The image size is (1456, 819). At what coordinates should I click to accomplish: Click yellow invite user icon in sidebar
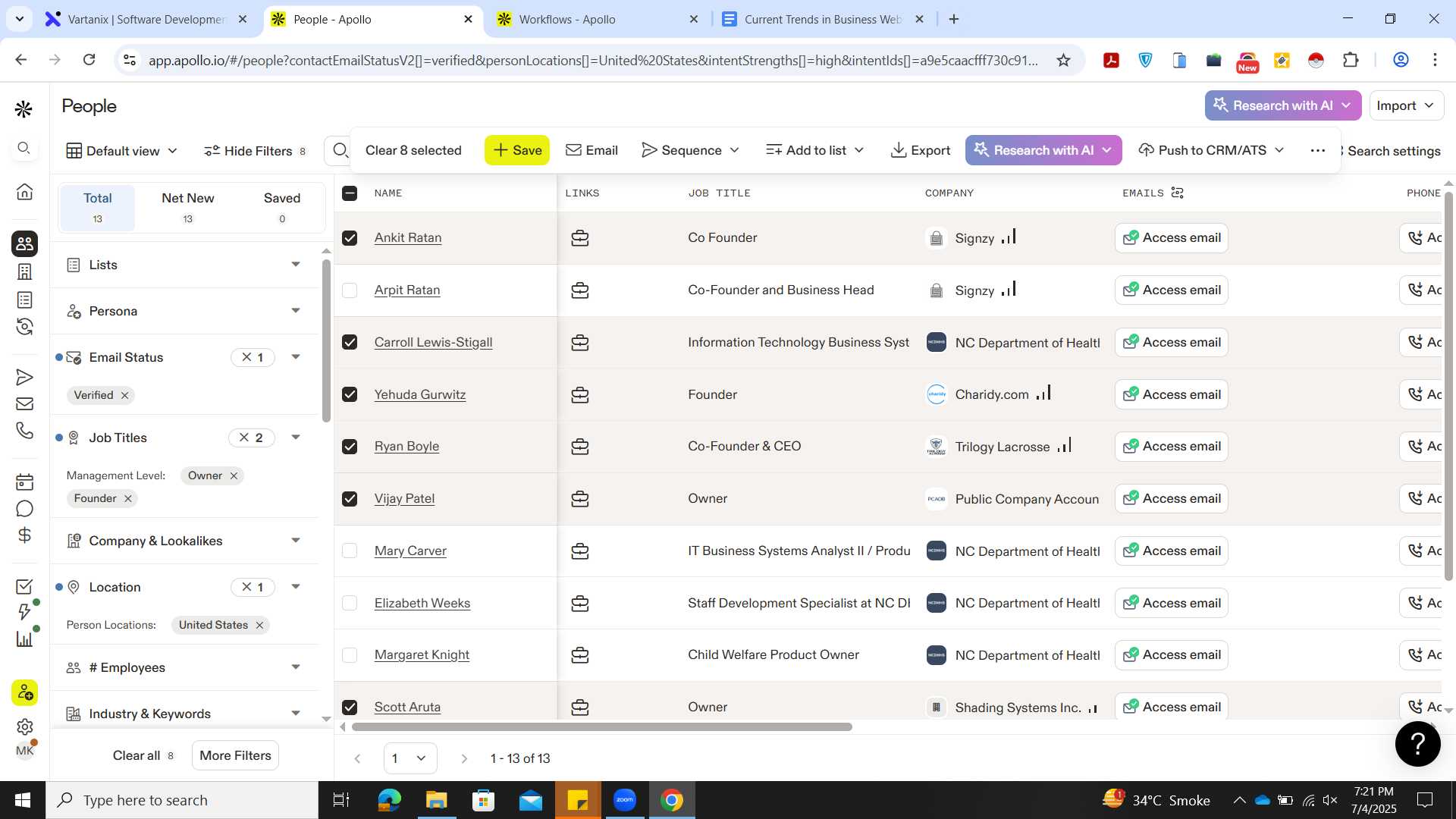(x=24, y=692)
